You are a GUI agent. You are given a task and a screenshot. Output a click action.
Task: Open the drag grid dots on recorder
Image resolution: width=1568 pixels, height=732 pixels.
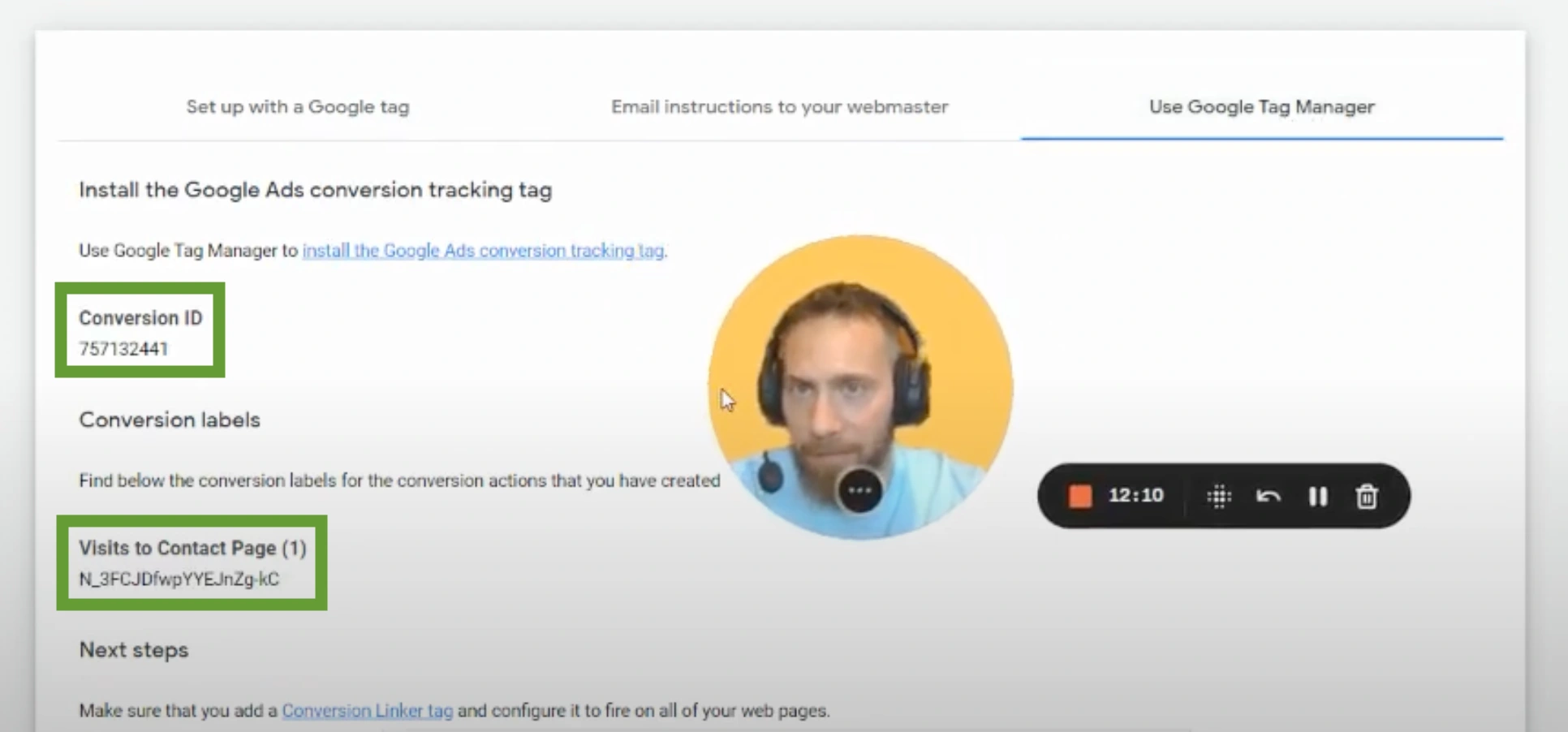tap(1219, 496)
